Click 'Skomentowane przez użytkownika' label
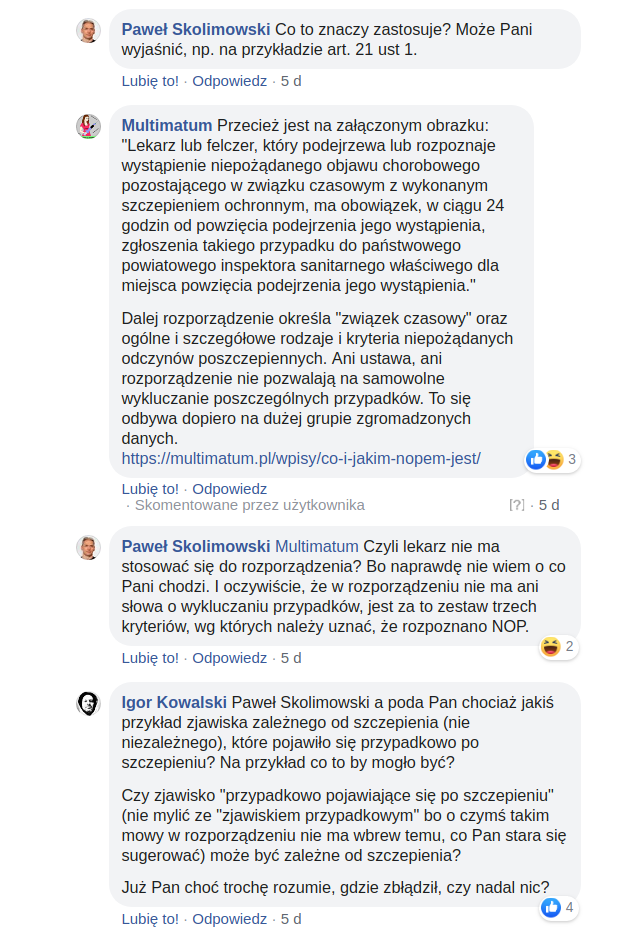The width and height of the screenshot is (624, 934). 249,505
